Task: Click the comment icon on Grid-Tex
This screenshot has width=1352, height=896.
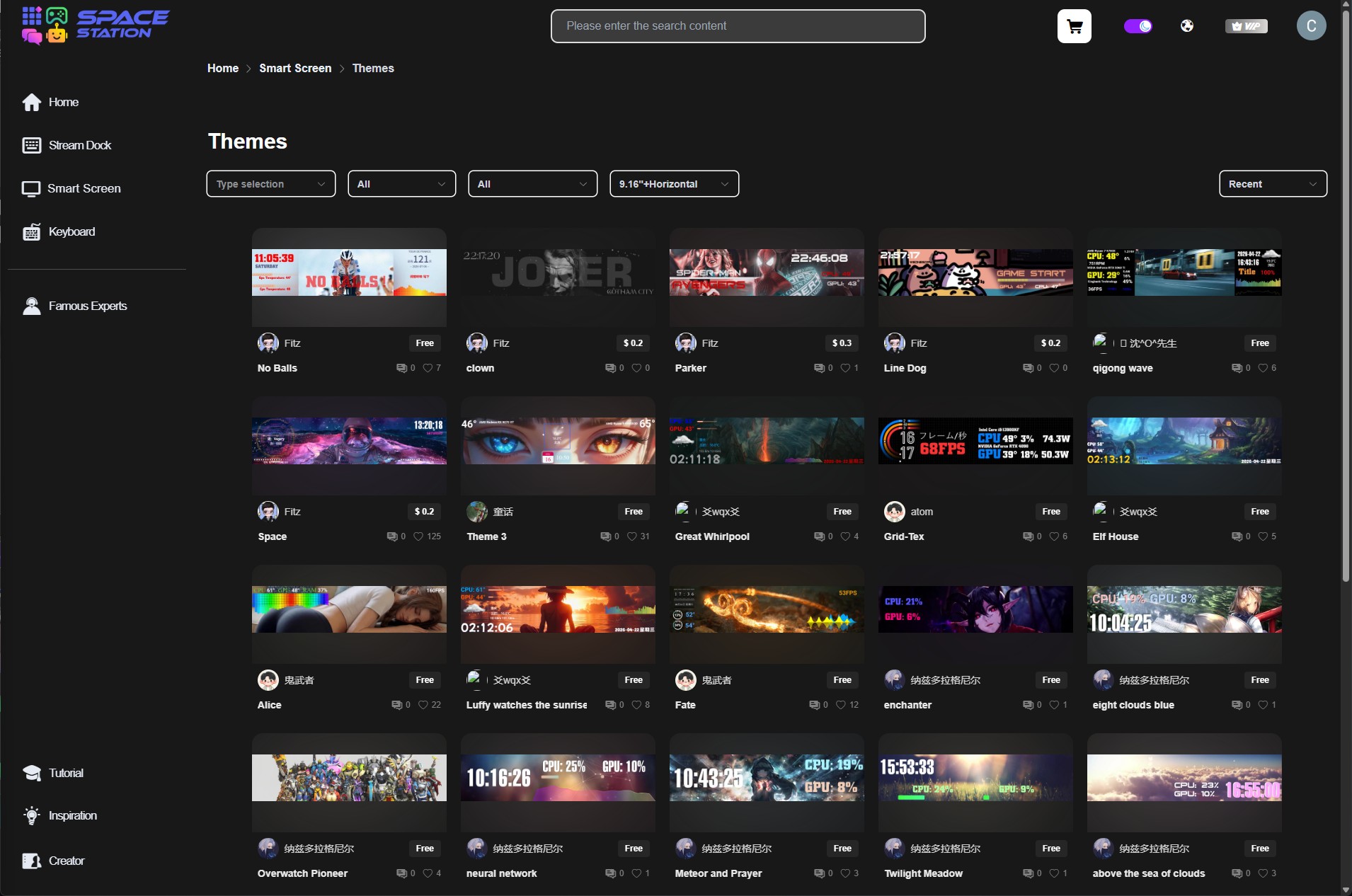Action: (x=1028, y=536)
